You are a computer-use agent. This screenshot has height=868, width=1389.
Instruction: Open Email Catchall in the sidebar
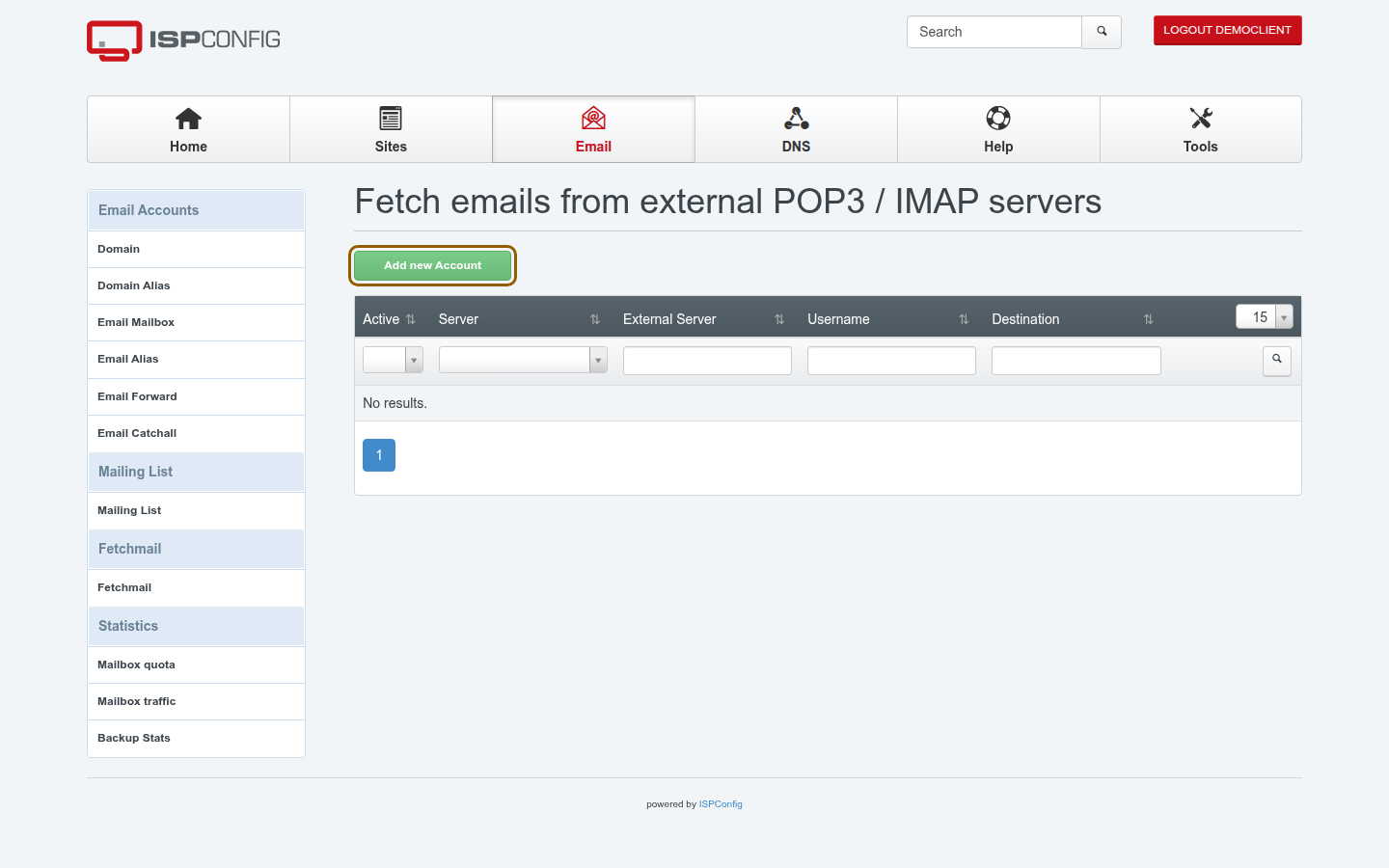tap(196, 434)
